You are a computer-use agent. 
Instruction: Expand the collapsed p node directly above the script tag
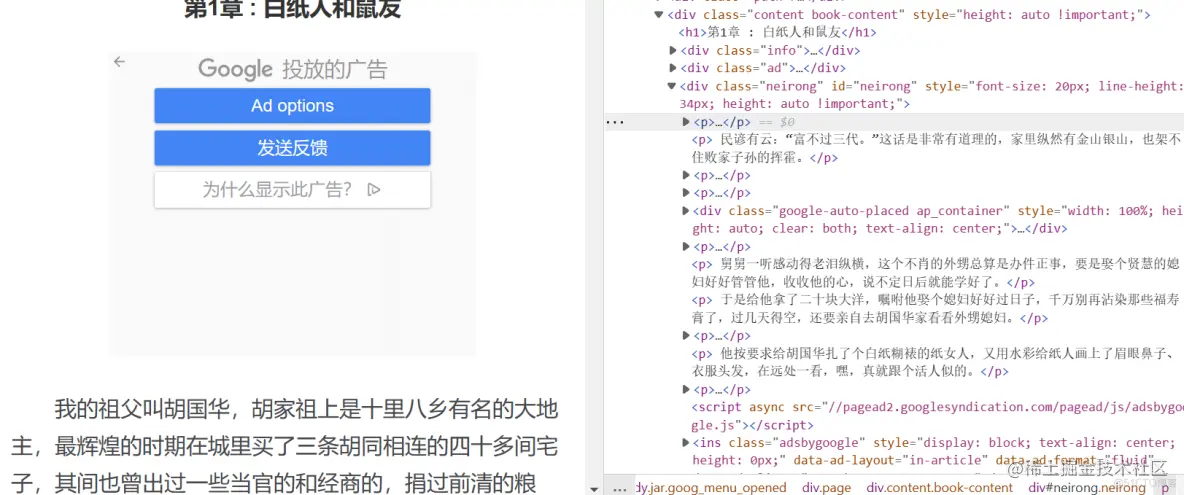tap(686, 389)
